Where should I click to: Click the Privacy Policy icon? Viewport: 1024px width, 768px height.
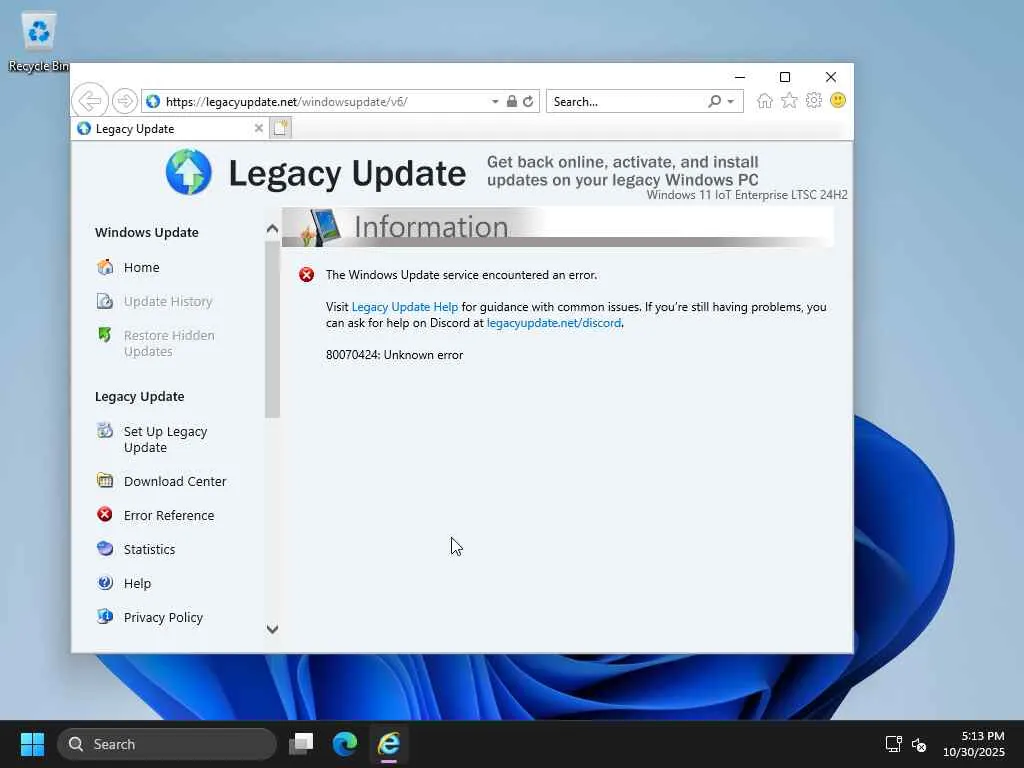point(105,616)
